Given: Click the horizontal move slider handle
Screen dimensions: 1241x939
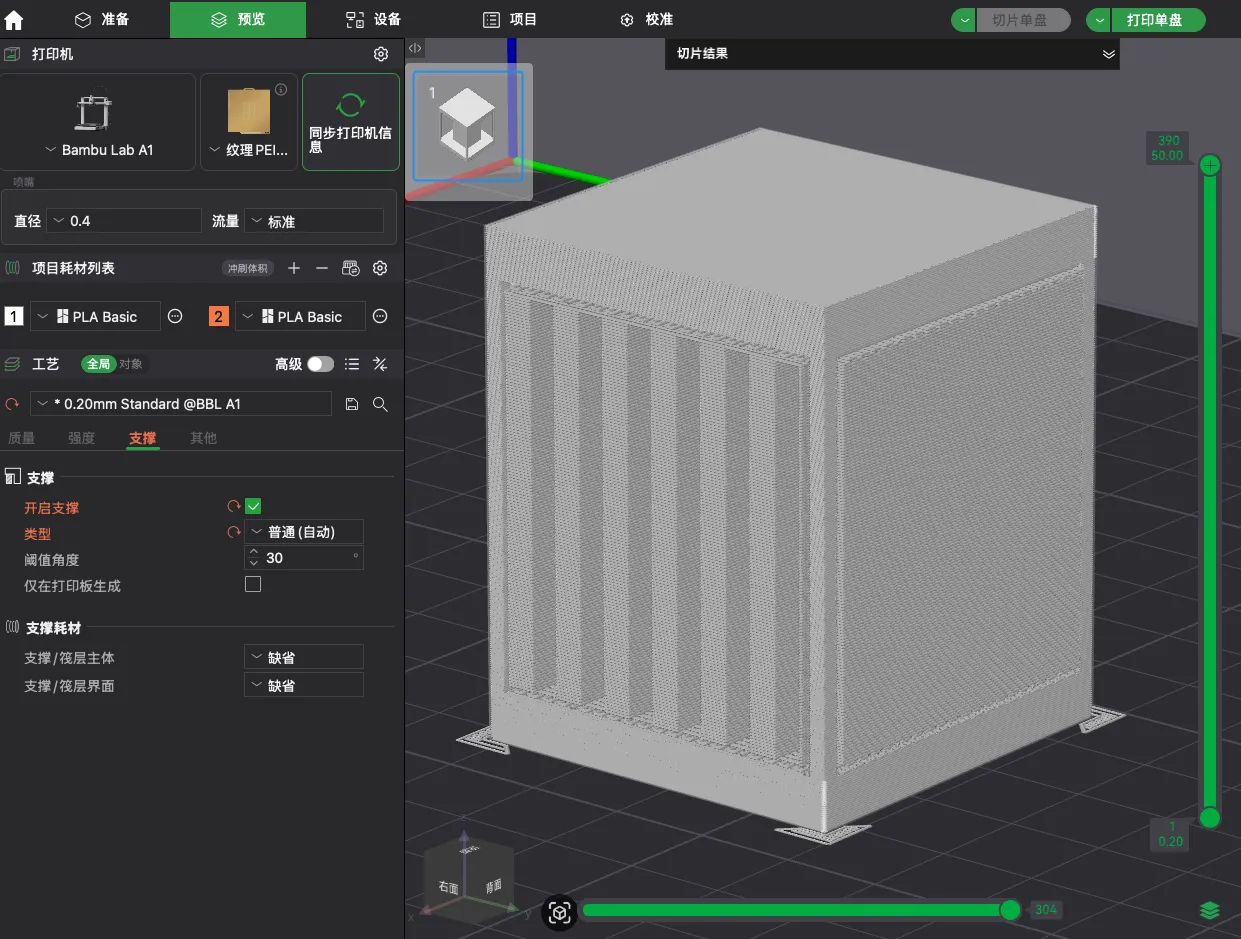Looking at the screenshot, I should point(1010,910).
